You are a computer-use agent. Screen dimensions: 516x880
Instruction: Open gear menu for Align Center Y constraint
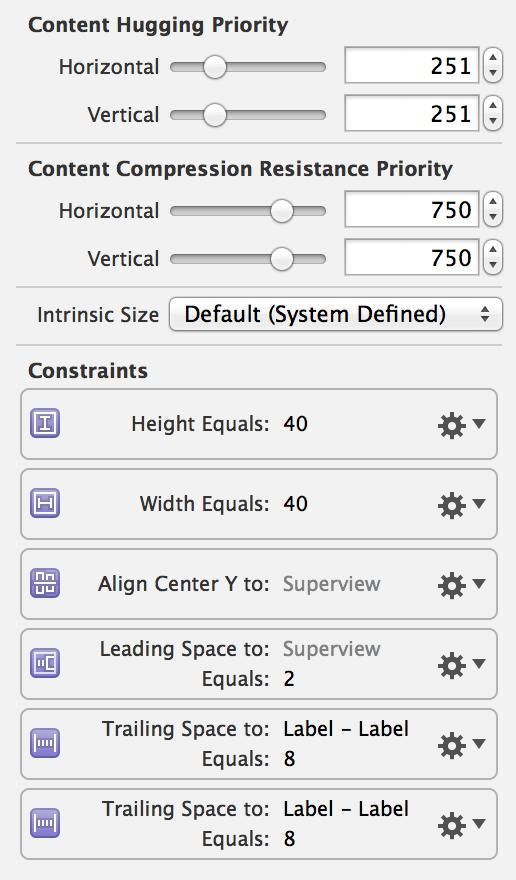click(461, 585)
